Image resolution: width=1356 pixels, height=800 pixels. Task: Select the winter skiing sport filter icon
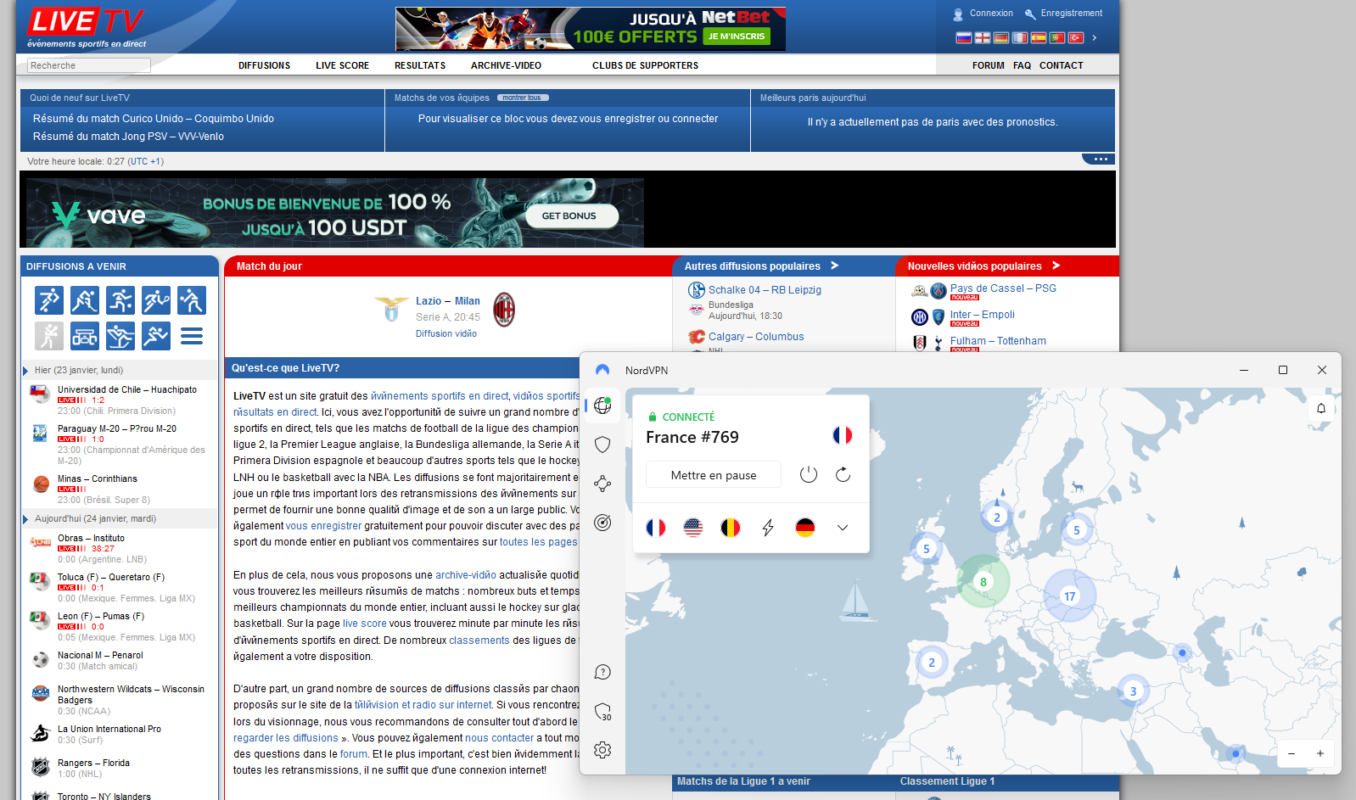120,336
